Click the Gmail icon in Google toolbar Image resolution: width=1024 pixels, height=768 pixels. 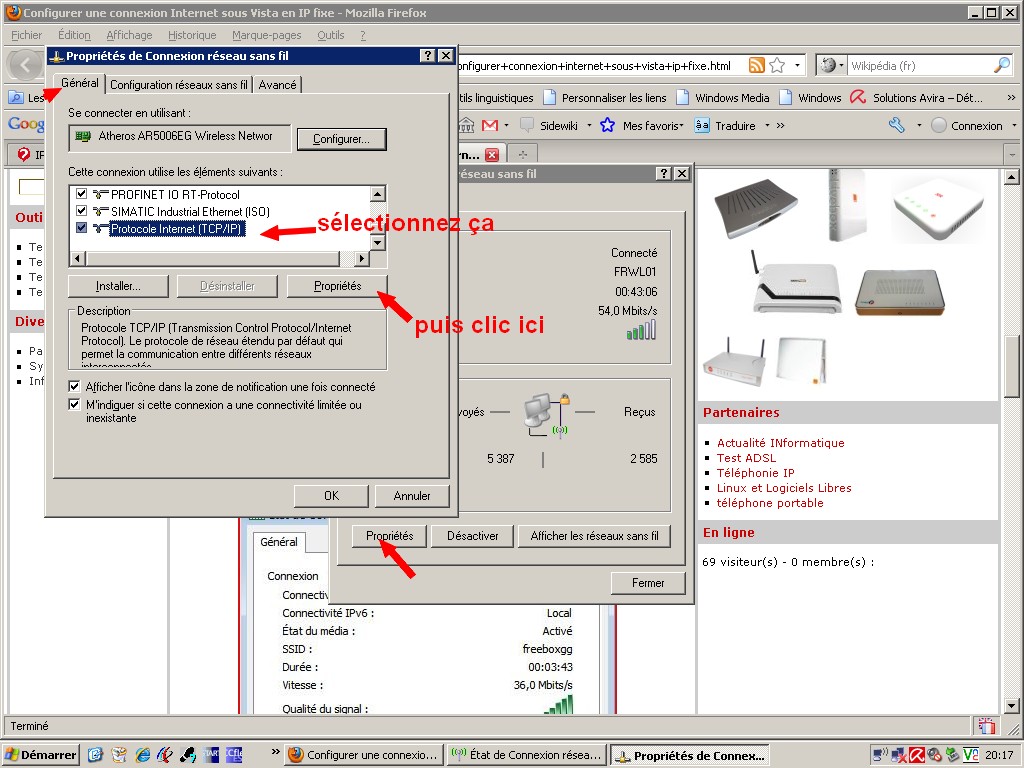[x=490, y=125]
